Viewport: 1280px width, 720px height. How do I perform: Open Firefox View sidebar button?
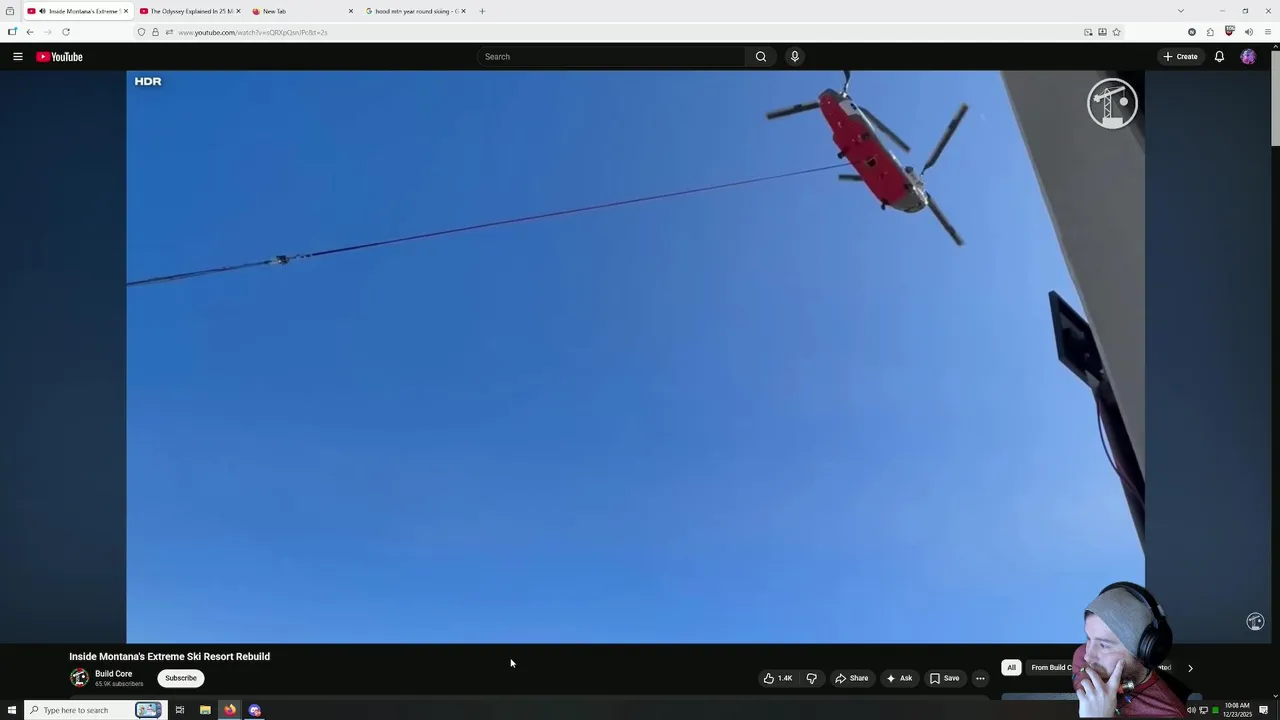[10, 11]
